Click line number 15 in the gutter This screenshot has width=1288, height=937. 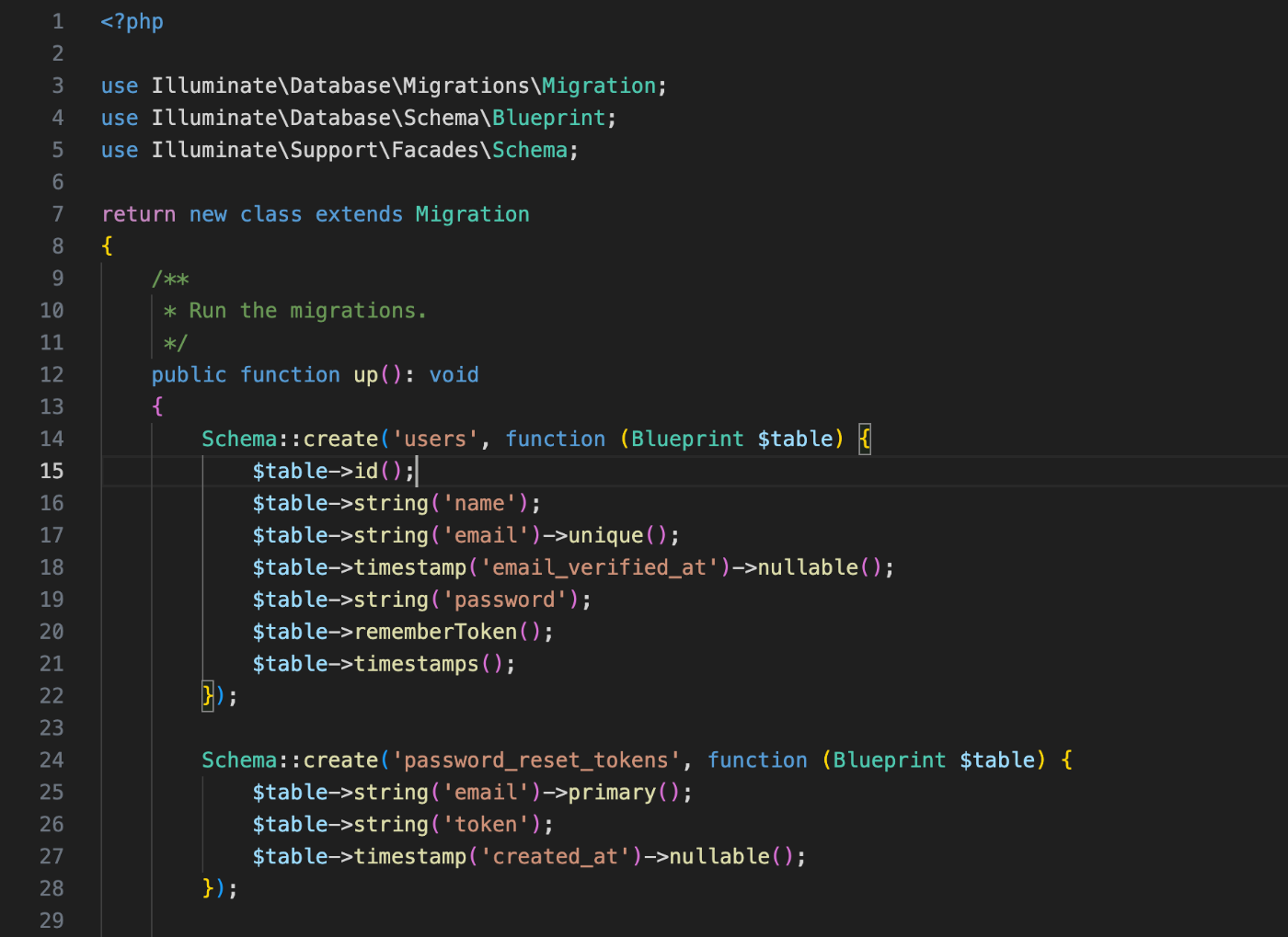52,471
